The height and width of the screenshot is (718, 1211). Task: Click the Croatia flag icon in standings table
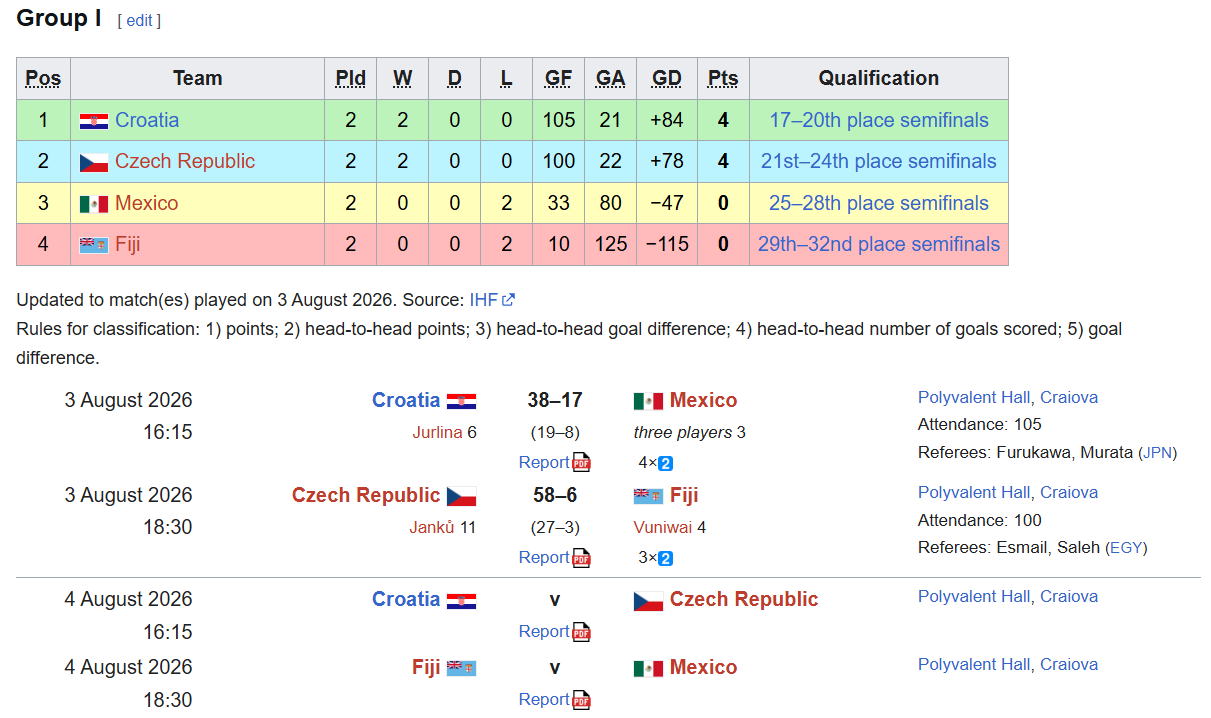click(94, 121)
